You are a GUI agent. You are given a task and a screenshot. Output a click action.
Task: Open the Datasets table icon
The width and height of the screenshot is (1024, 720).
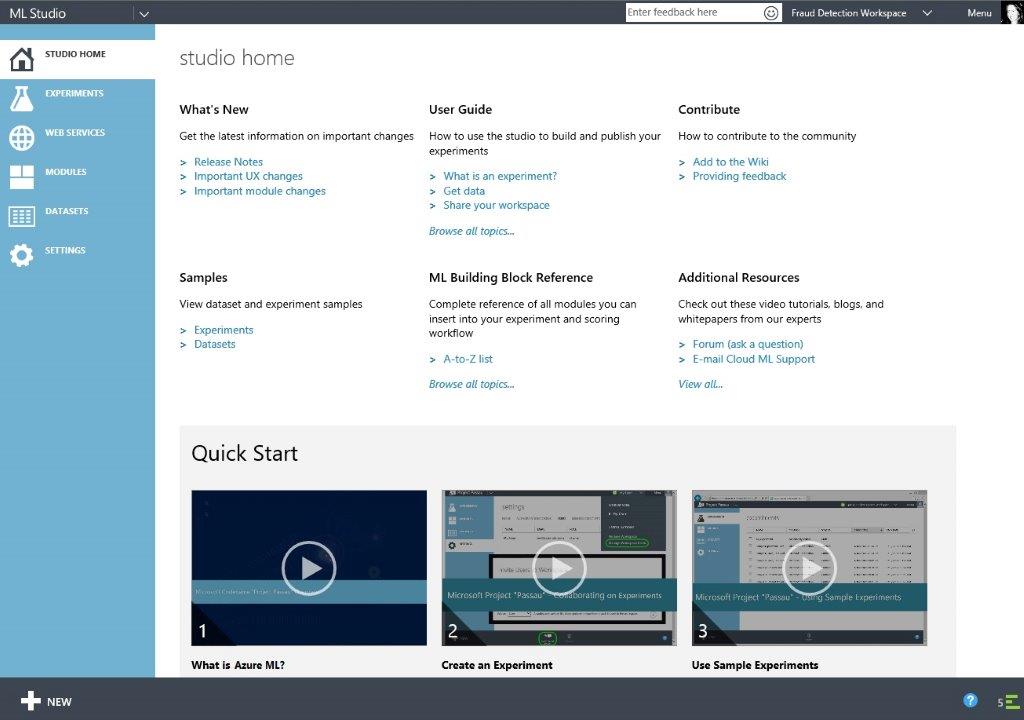tap(22, 216)
